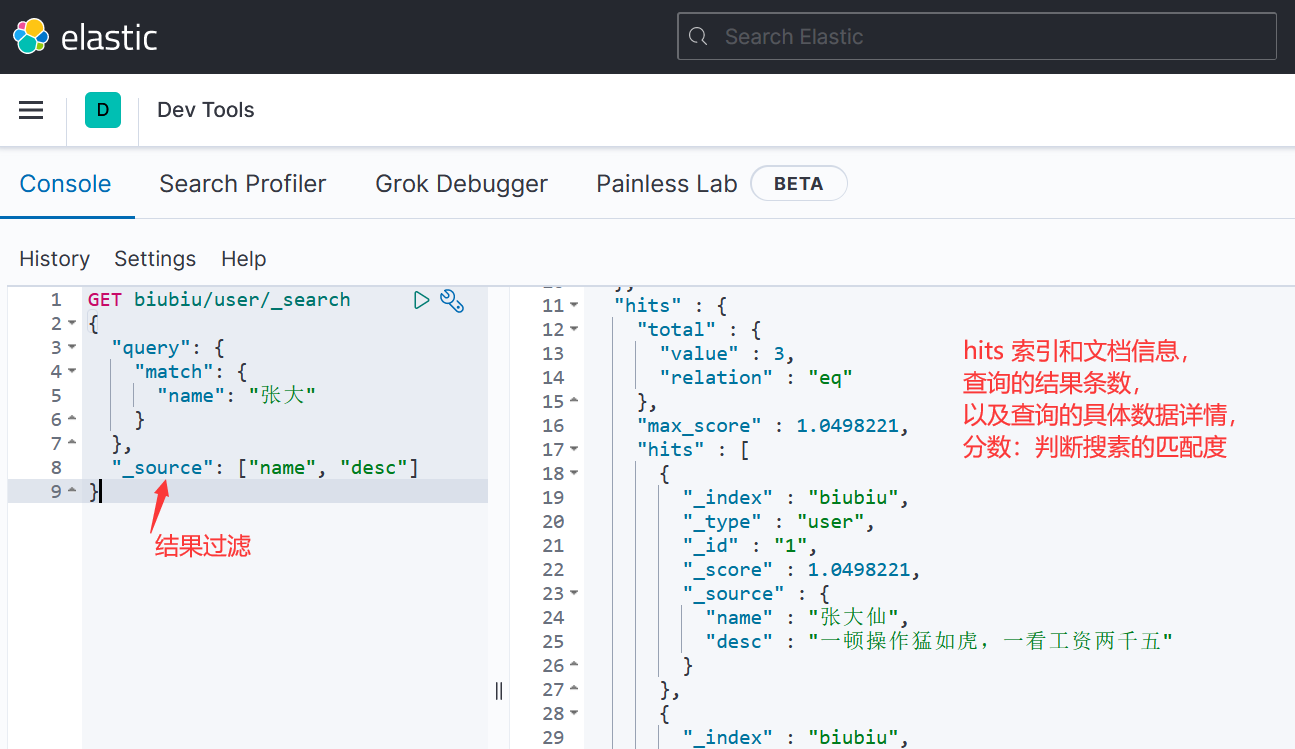Collapse output object at line 28
This screenshot has height=749, width=1295.
pos(574,714)
